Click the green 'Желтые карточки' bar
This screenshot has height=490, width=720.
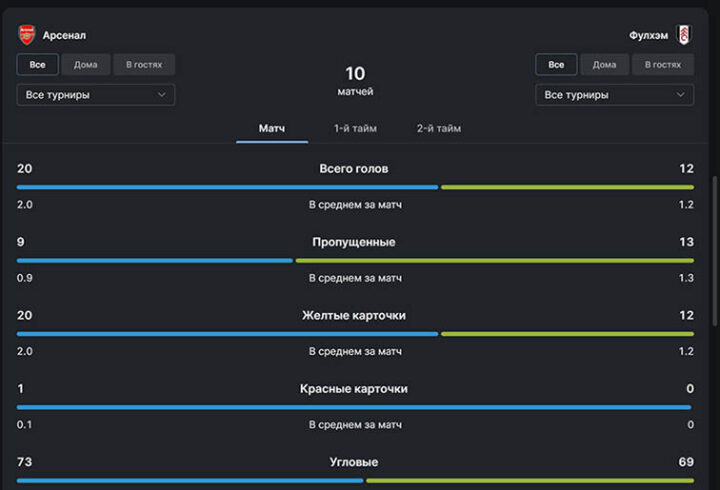coord(567,334)
